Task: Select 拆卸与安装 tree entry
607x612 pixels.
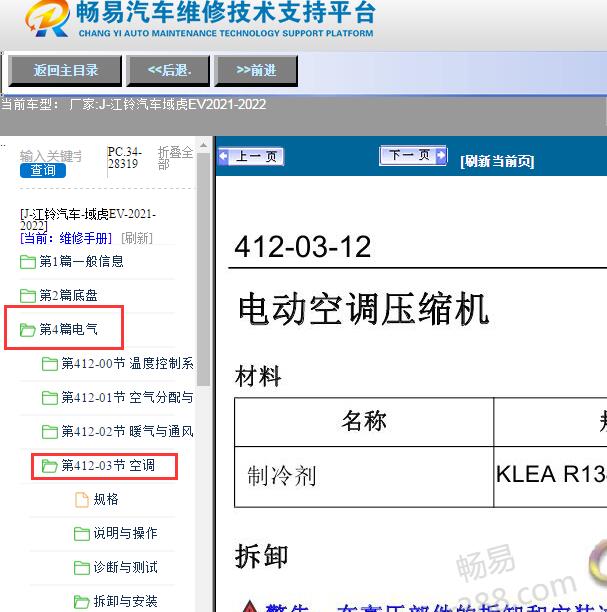Action: coord(125,601)
